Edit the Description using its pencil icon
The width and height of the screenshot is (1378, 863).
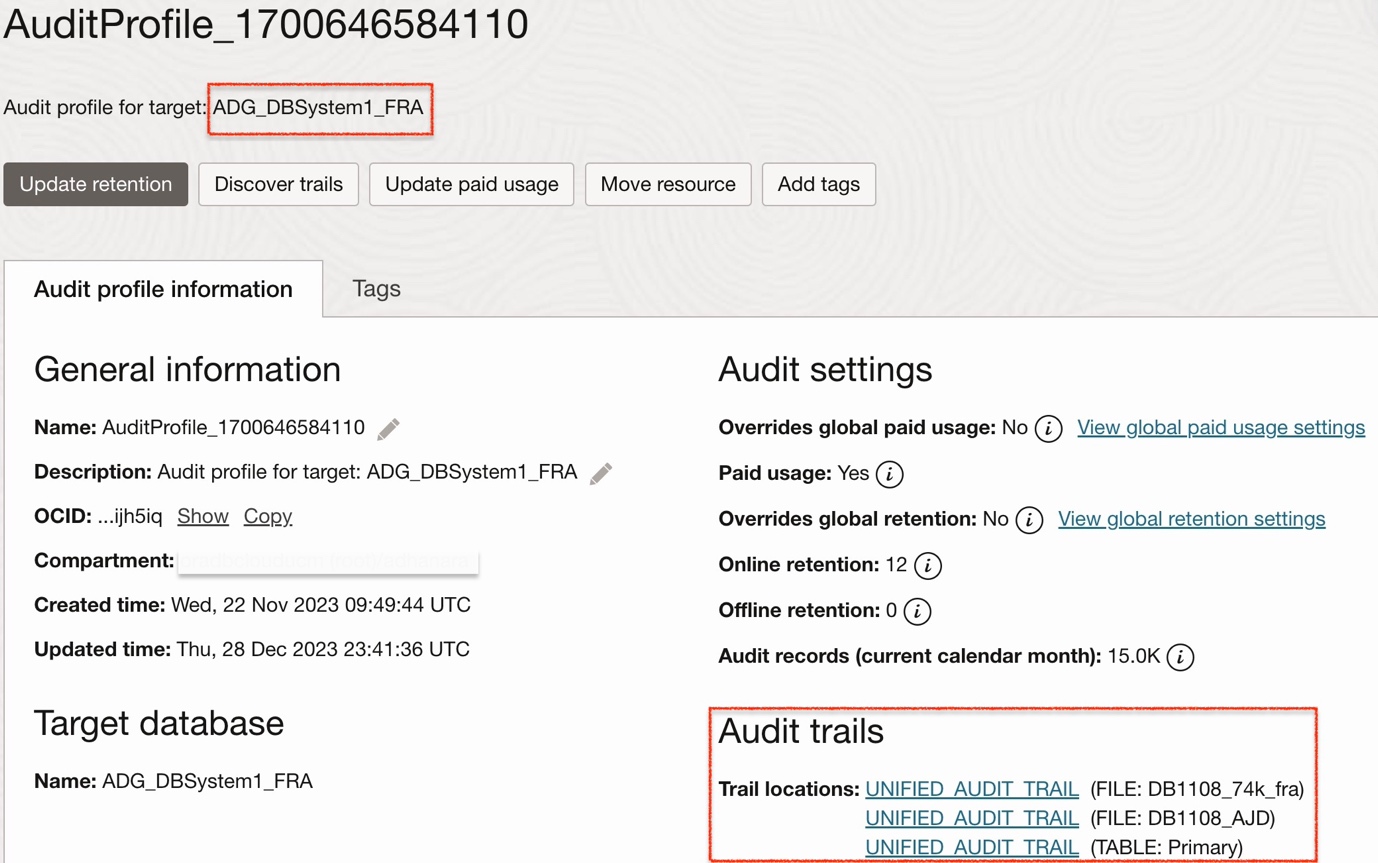click(x=602, y=474)
